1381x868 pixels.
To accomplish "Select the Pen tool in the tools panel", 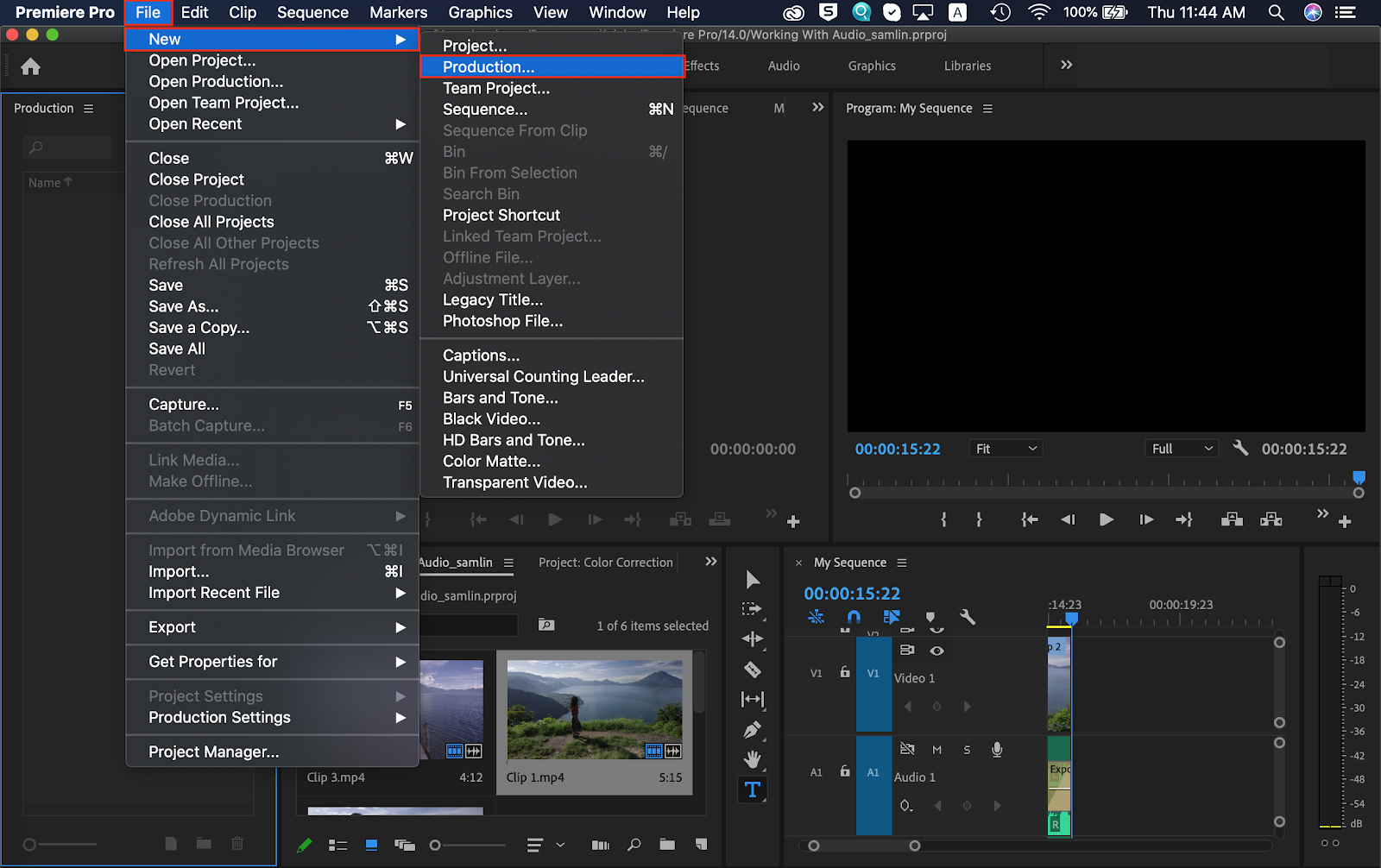I will [753, 730].
